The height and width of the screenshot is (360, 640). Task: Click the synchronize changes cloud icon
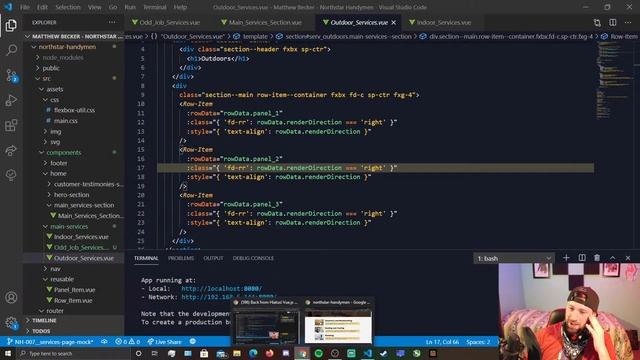[104, 342]
